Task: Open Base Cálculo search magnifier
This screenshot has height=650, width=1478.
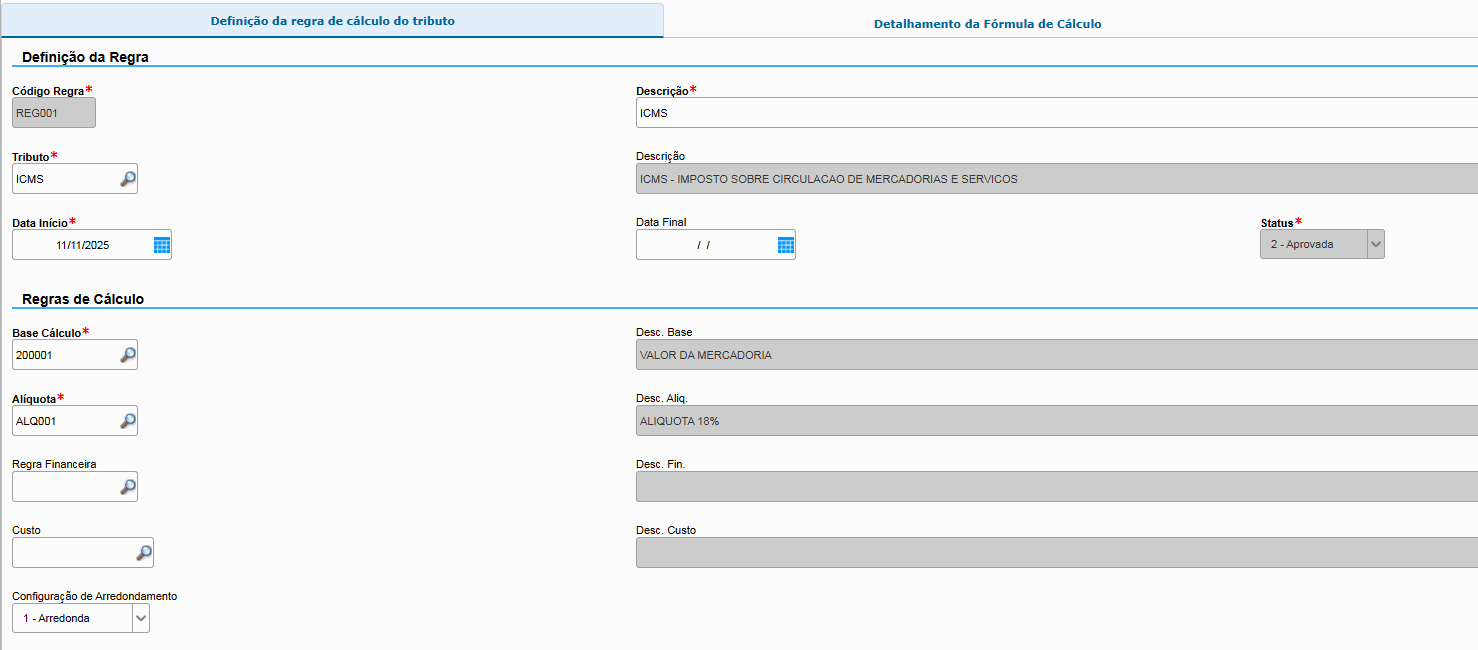Action: [128, 355]
